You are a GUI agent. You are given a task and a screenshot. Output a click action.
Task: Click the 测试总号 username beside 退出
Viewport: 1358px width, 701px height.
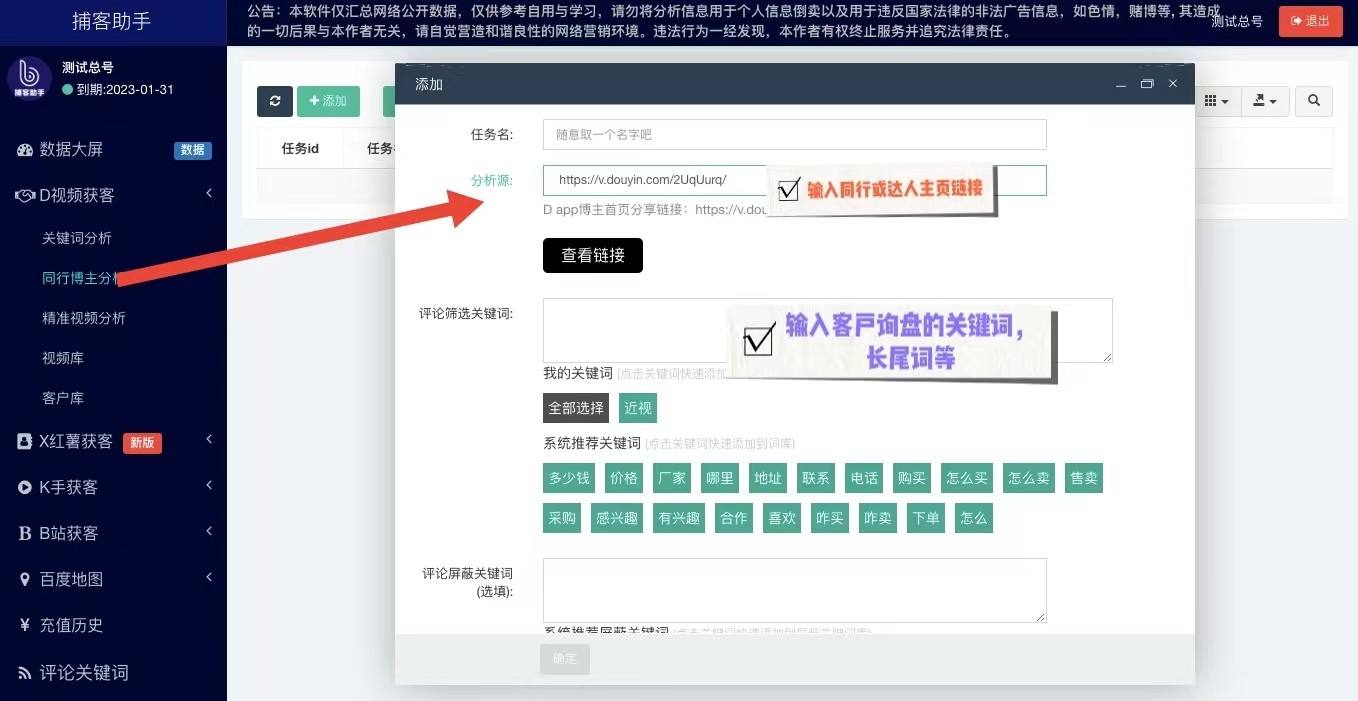(1237, 21)
